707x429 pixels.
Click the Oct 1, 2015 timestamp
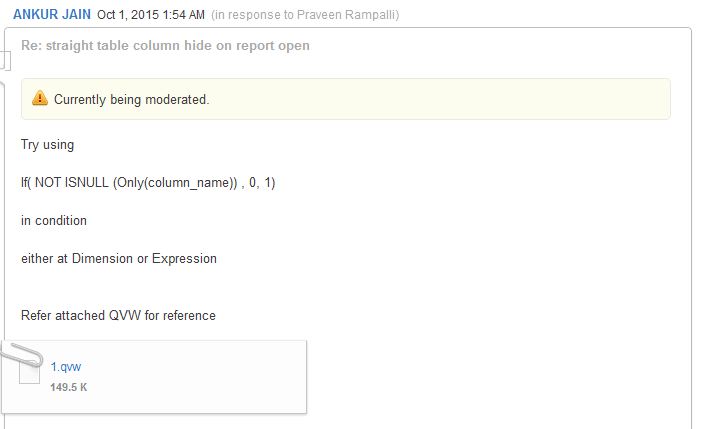(x=151, y=15)
